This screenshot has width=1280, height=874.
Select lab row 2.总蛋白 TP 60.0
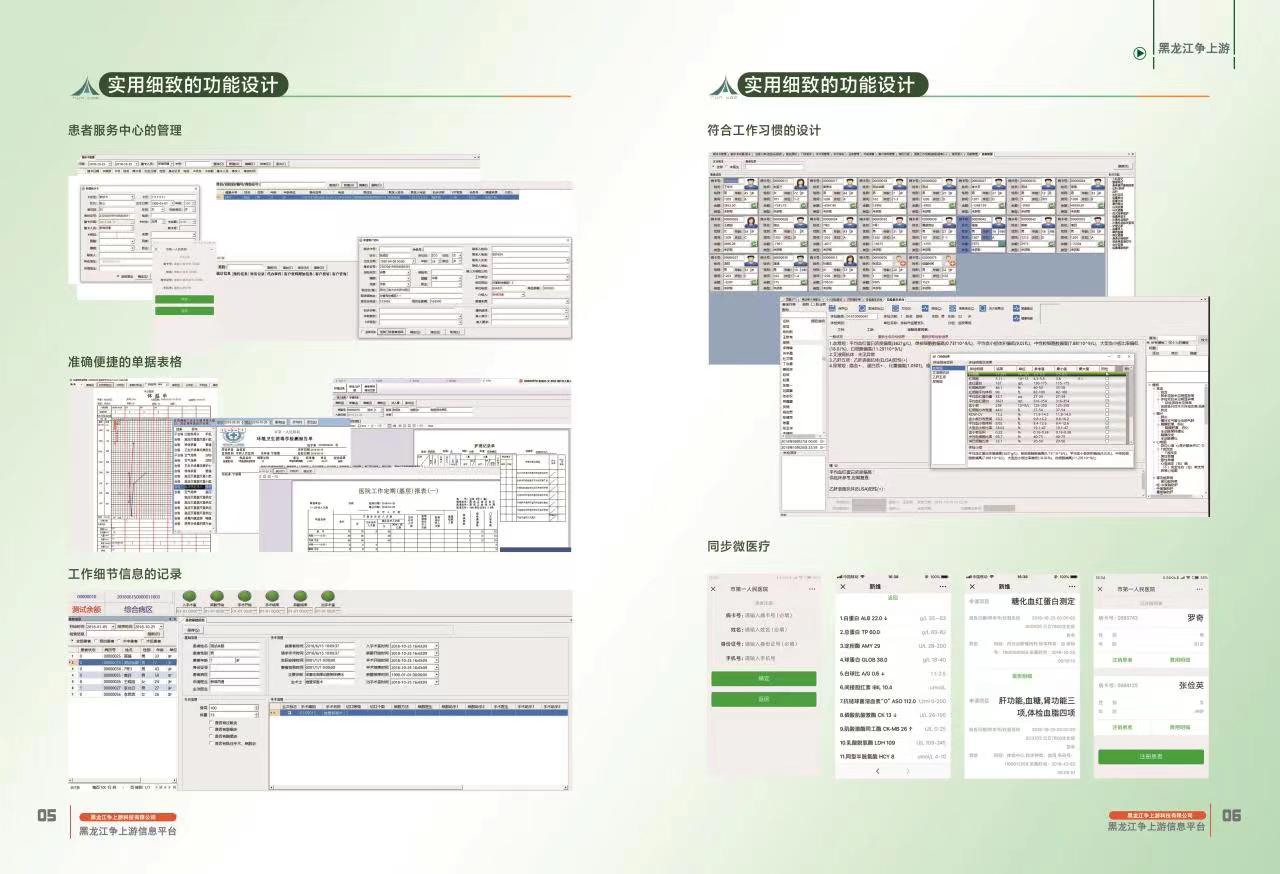[x=892, y=632]
